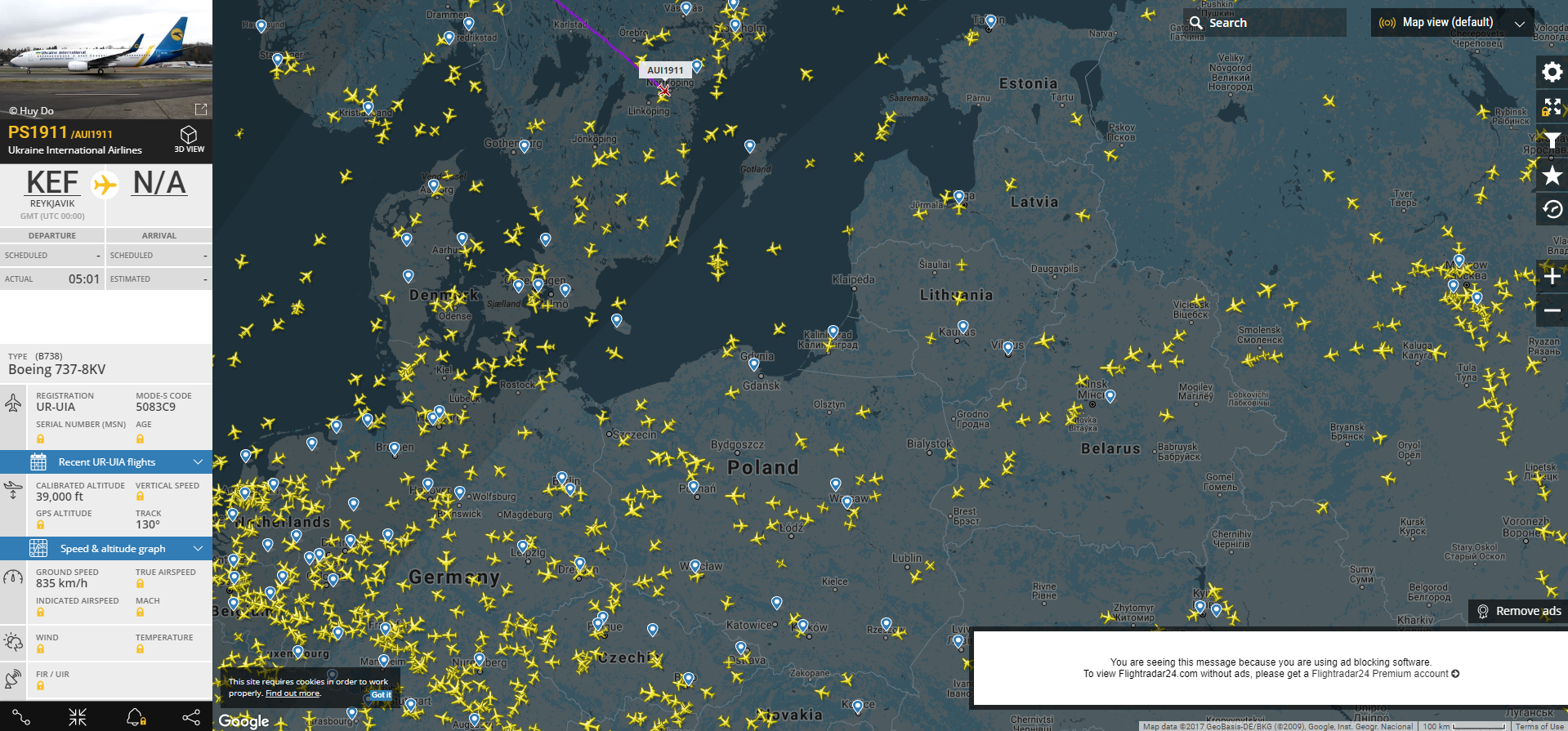1568x731 pixels.
Task: Open bookmarks star icon
Action: tap(1552, 176)
